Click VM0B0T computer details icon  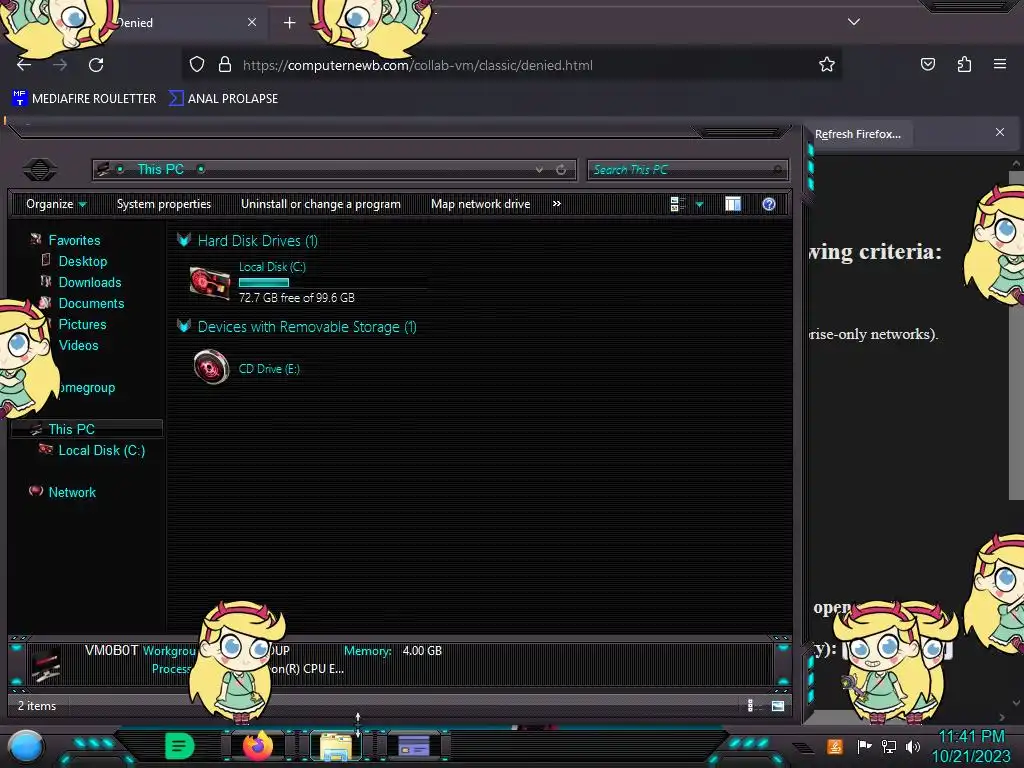coord(45,664)
